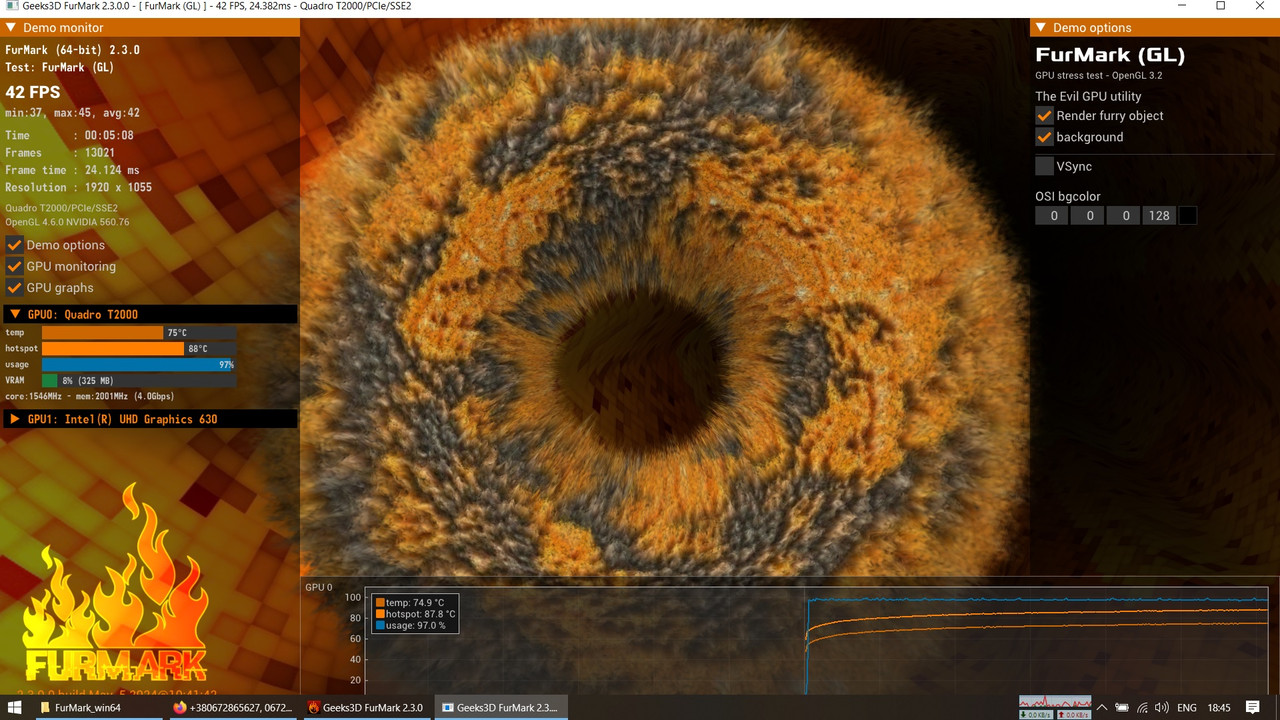Click the battery tray icon

pos(1122,707)
